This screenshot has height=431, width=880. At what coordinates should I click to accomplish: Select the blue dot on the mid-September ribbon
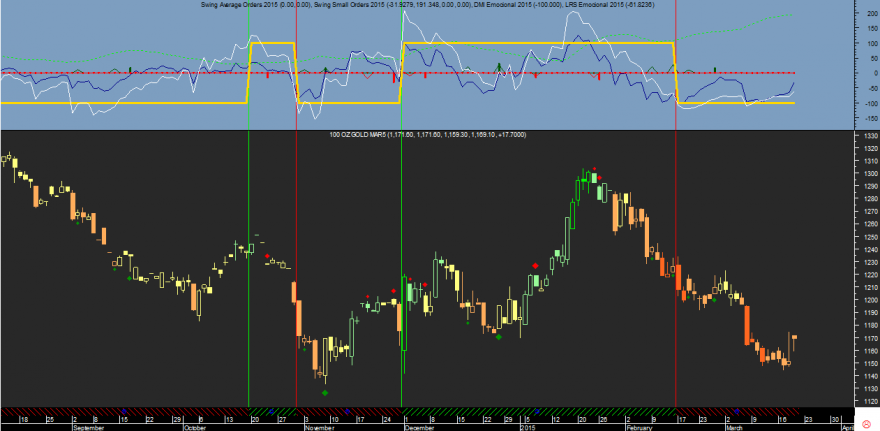click(x=123, y=411)
